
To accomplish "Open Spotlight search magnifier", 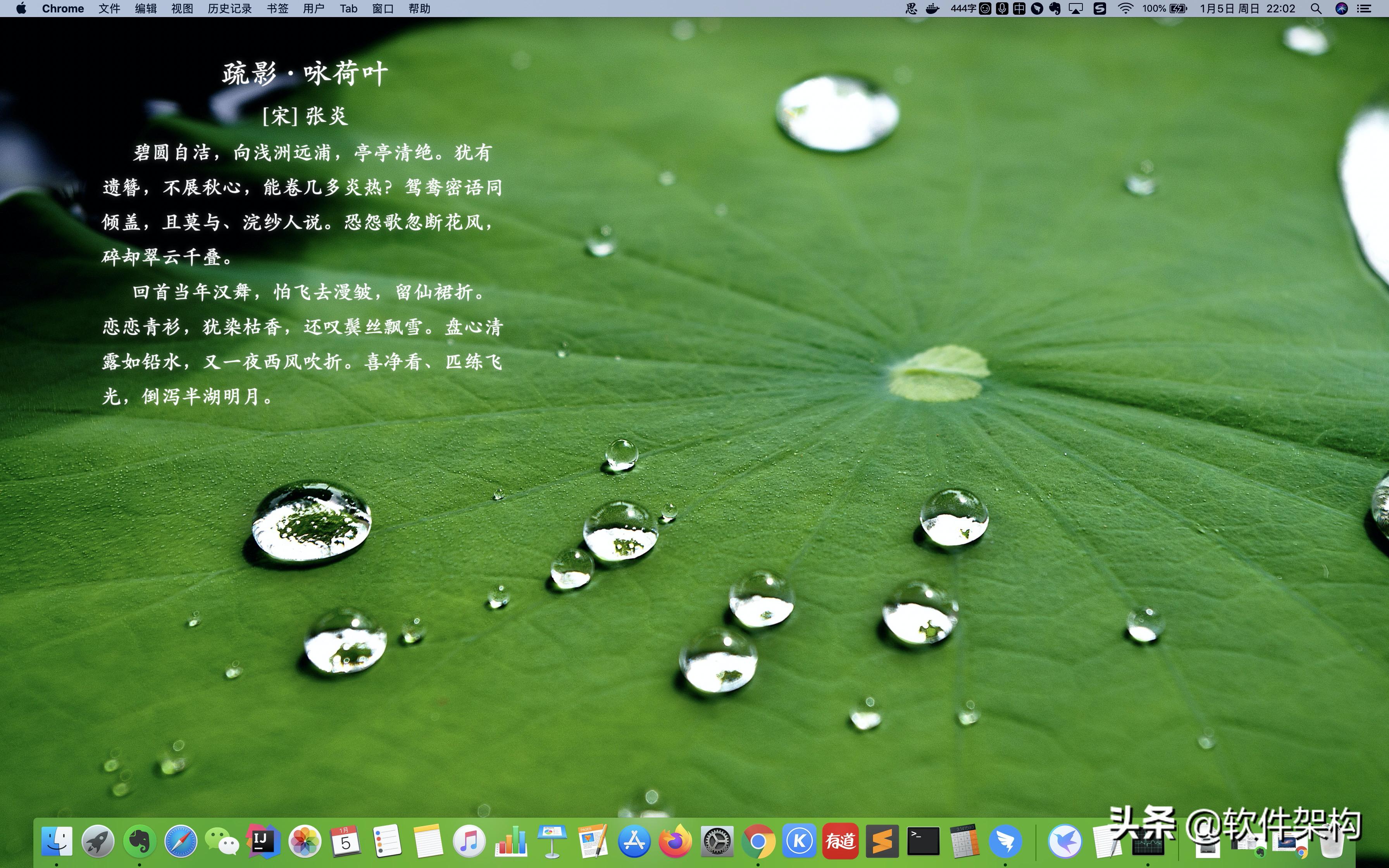I will pos(1315,9).
